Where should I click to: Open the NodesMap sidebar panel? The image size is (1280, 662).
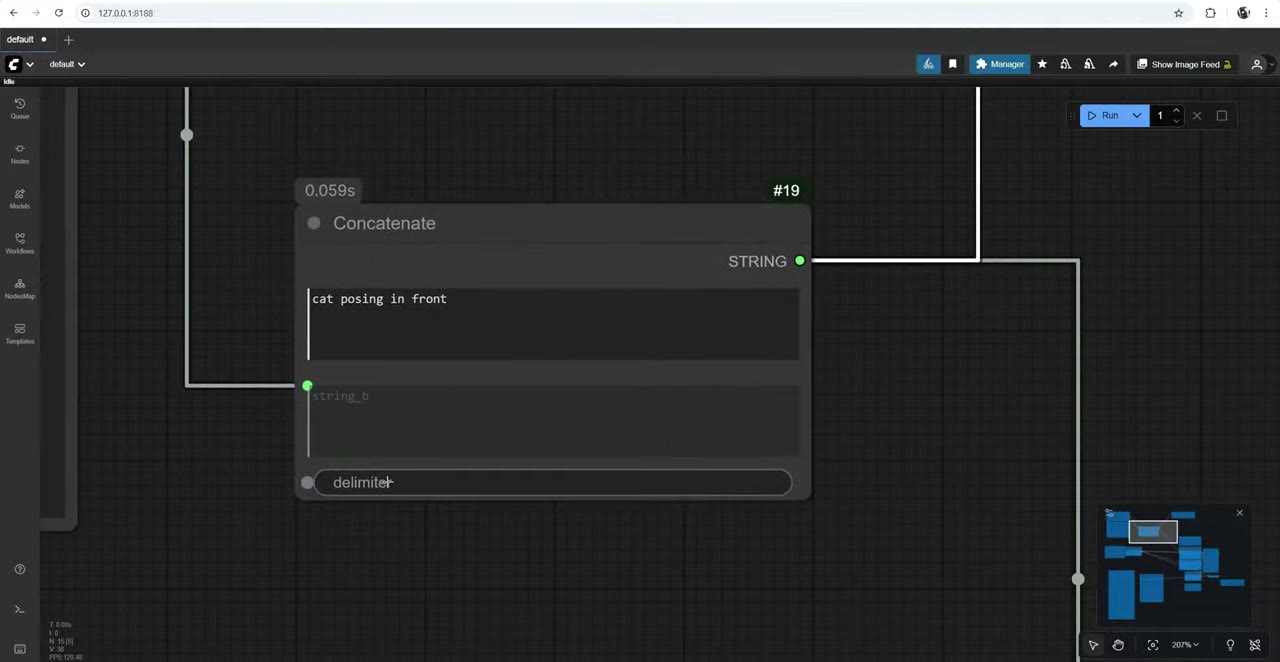pos(19,288)
